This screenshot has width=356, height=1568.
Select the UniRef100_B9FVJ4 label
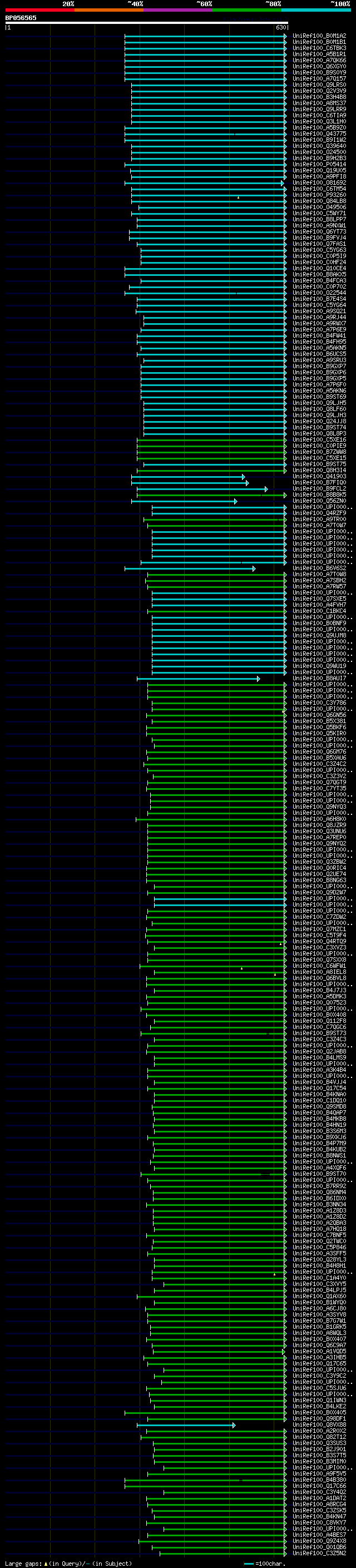pos(319,238)
